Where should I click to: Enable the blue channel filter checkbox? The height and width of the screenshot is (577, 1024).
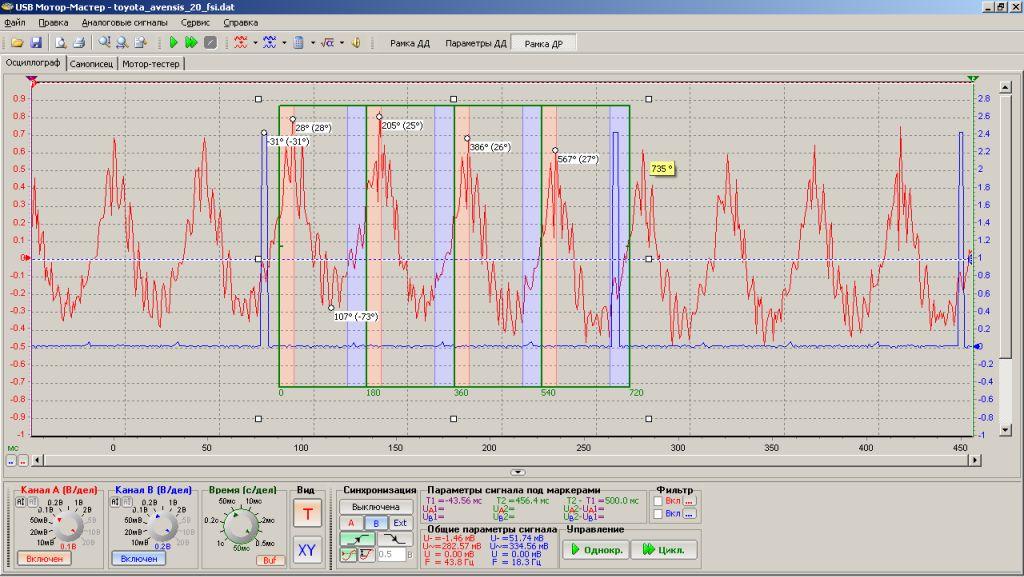[x=658, y=514]
